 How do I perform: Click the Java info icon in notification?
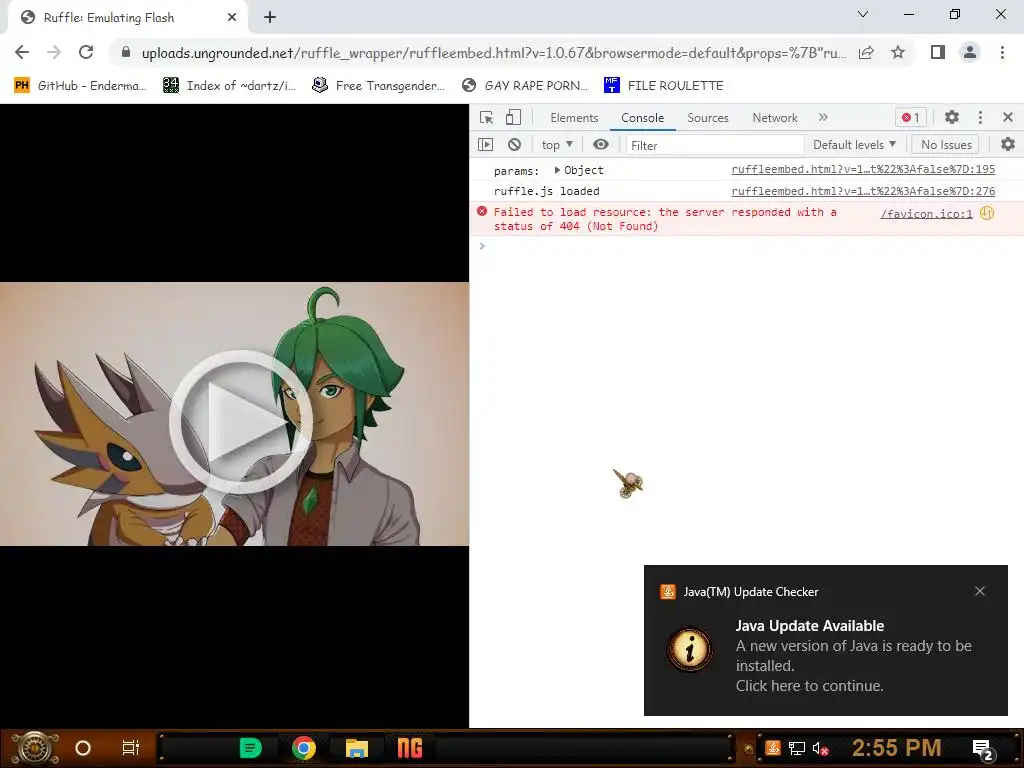click(x=690, y=649)
